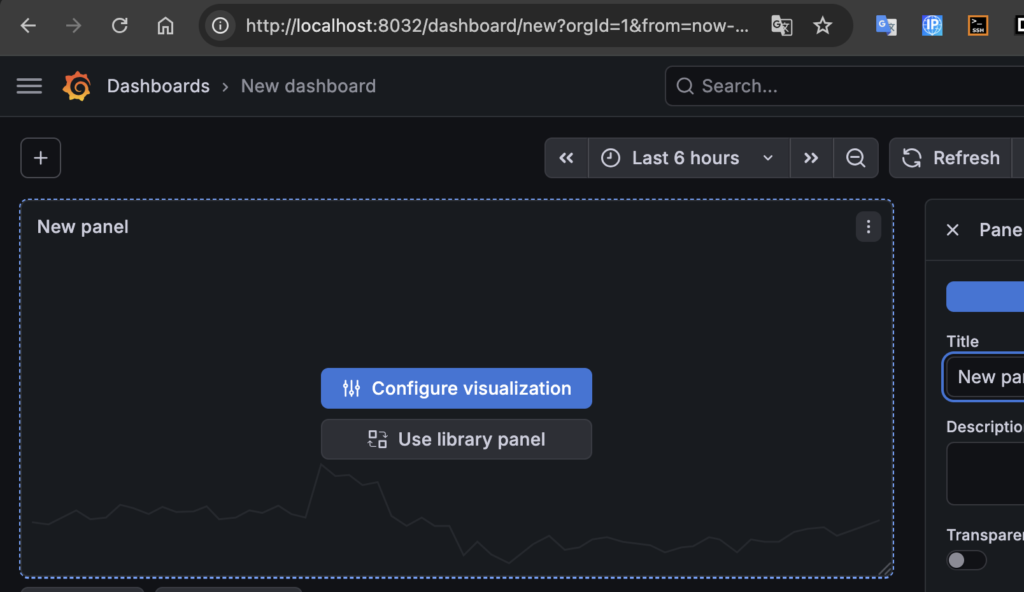
Task: Refresh the dashboard
Action: click(951, 157)
